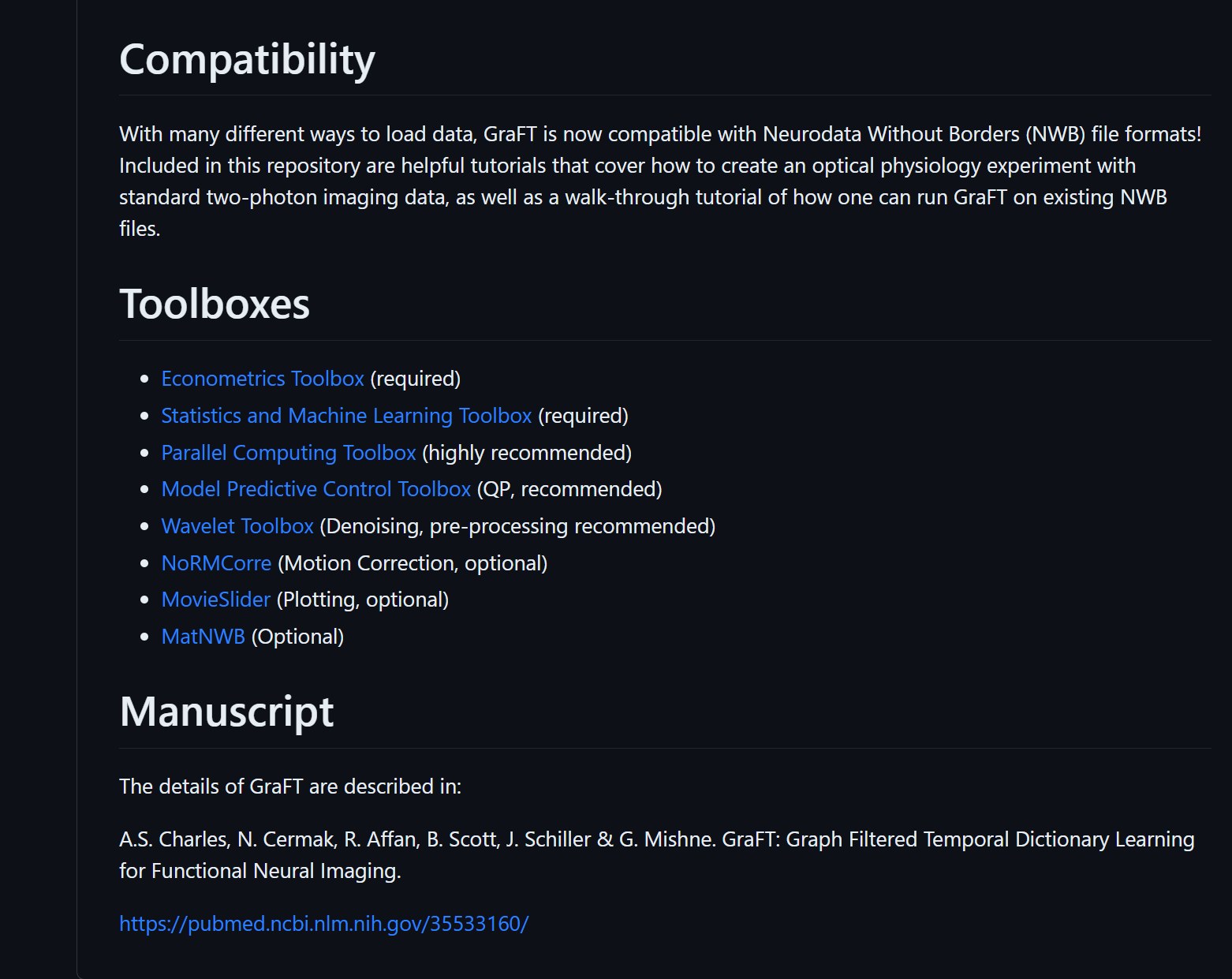The image size is (1232, 979).
Task: Open the Econometrics Toolbox link
Action: click(x=263, y=379)
